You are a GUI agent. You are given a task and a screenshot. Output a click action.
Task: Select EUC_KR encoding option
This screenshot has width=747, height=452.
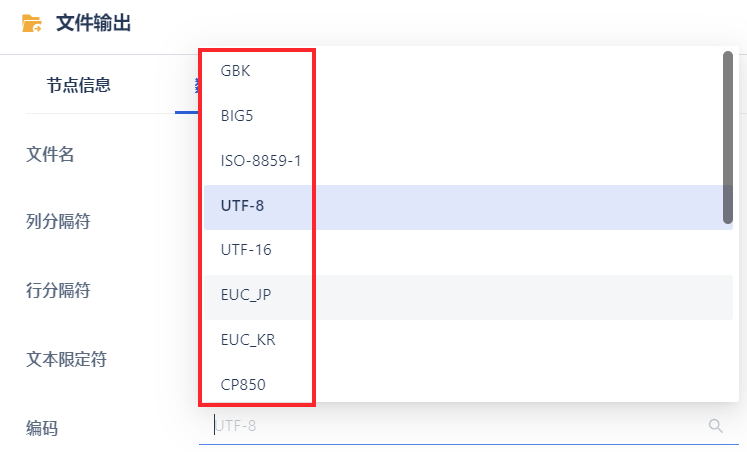468,340
